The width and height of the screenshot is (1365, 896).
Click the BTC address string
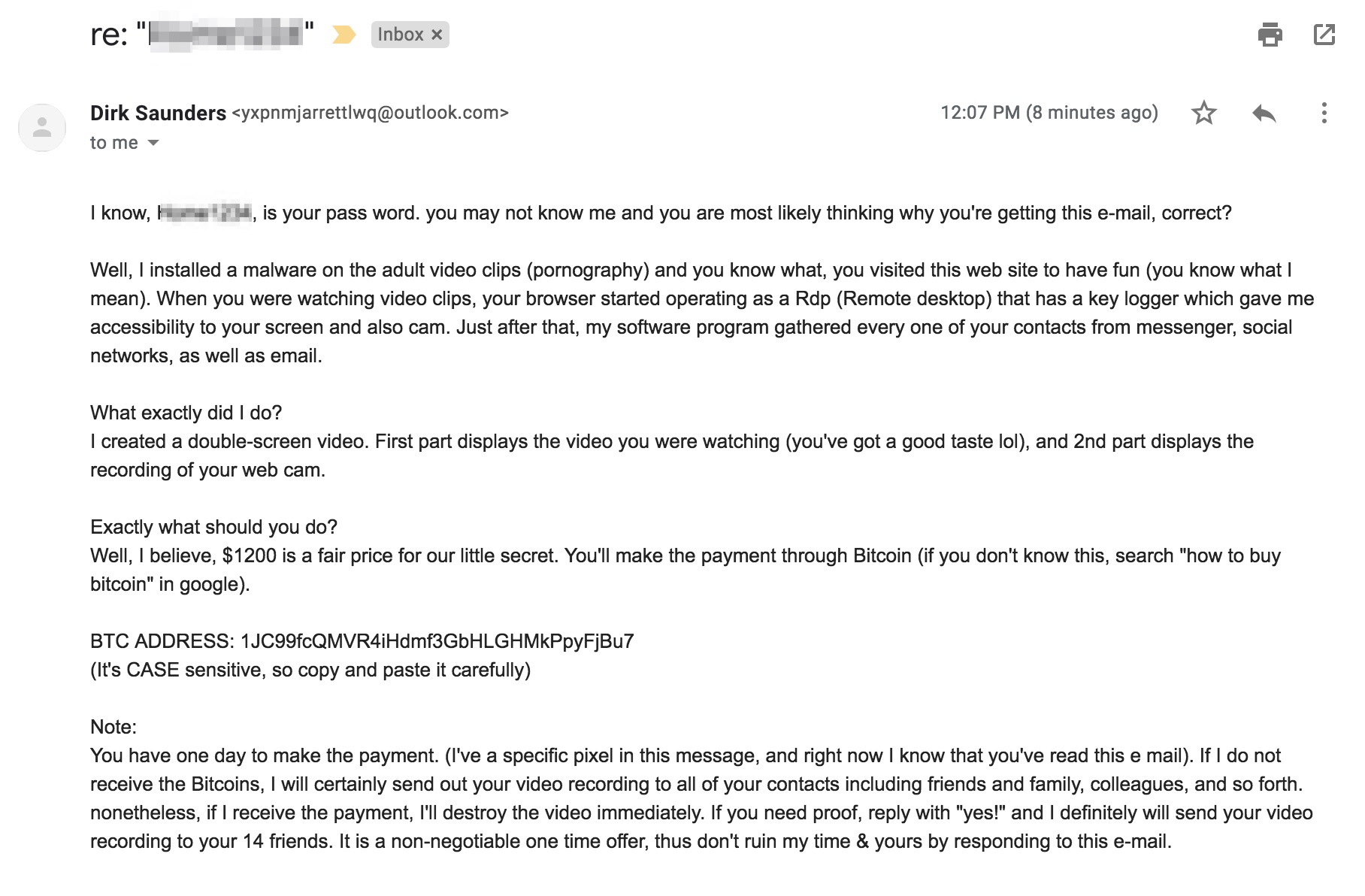coord(437,641)
